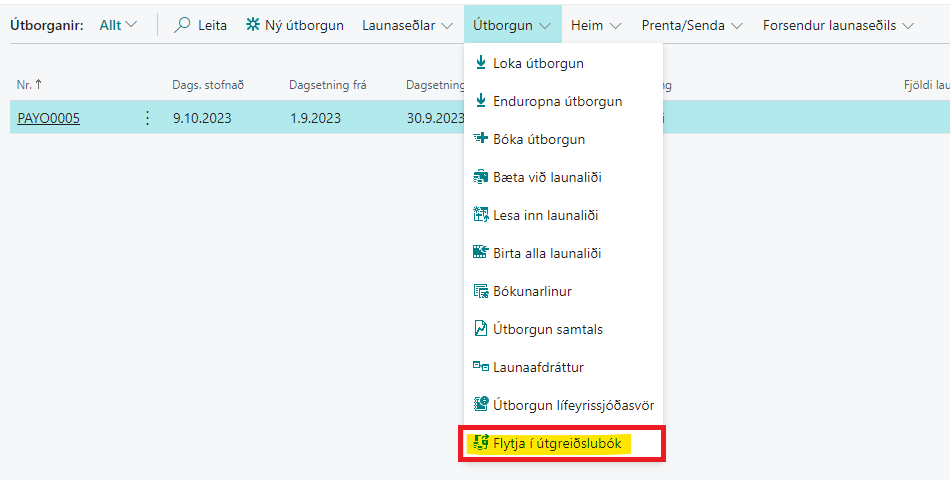Open row options for PAYO0005
950x480 pixels.
(x=148, y=118)
